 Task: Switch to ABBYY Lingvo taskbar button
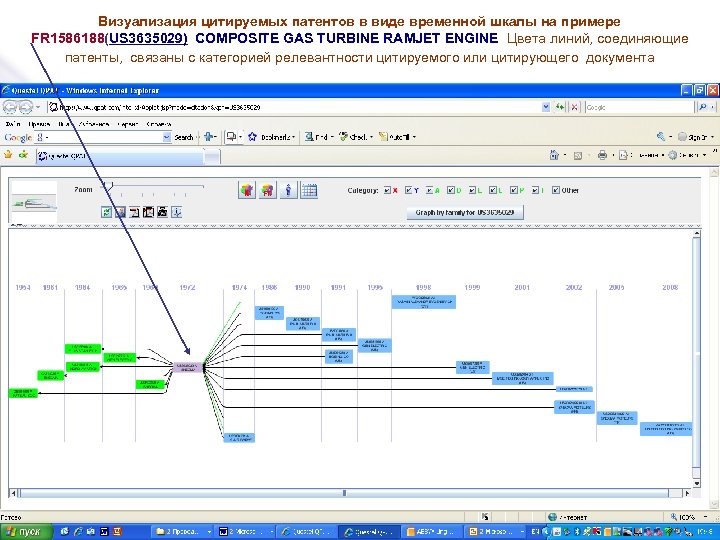coord(430,532)
